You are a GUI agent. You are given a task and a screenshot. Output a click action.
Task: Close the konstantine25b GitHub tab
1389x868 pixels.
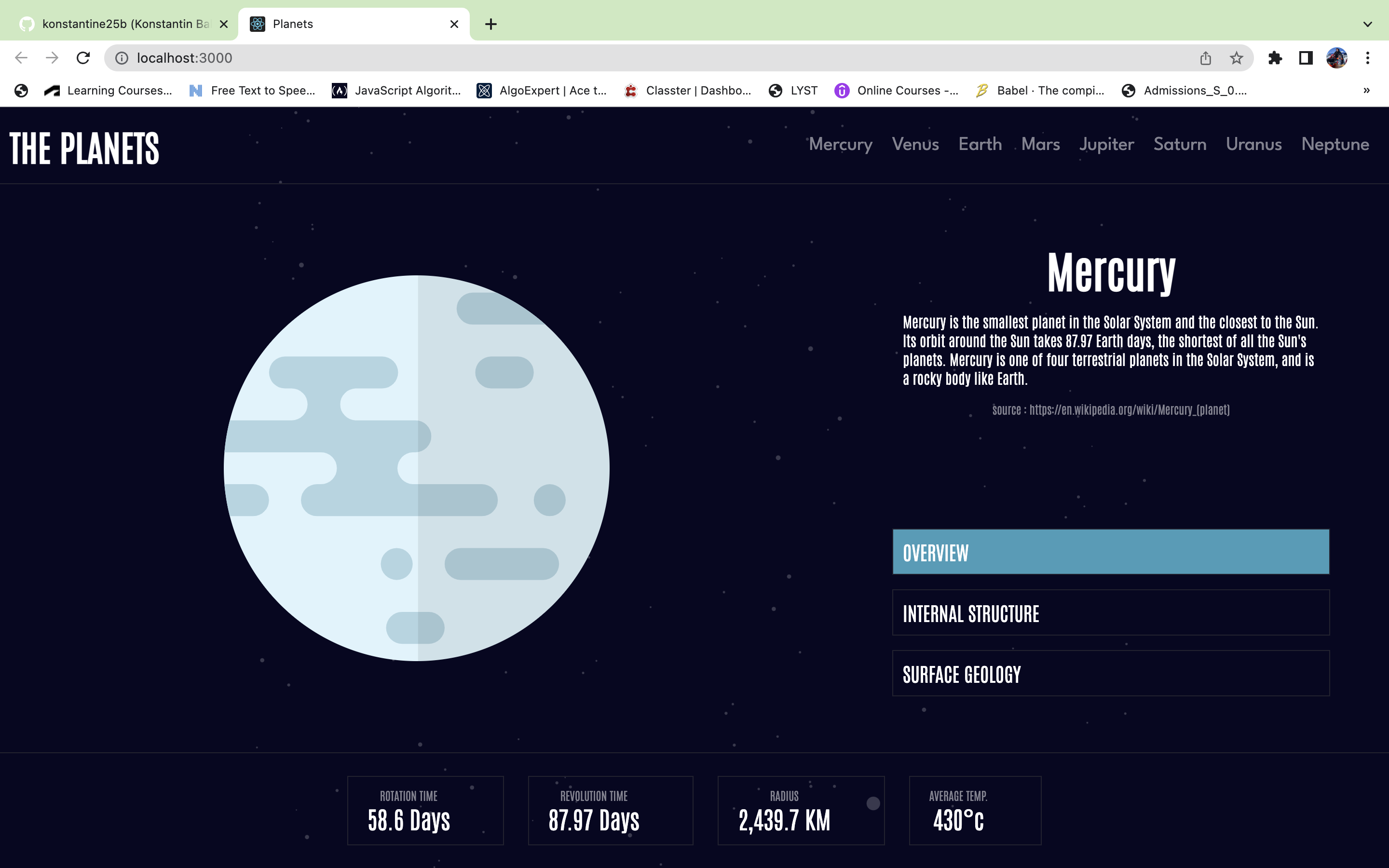224,24
